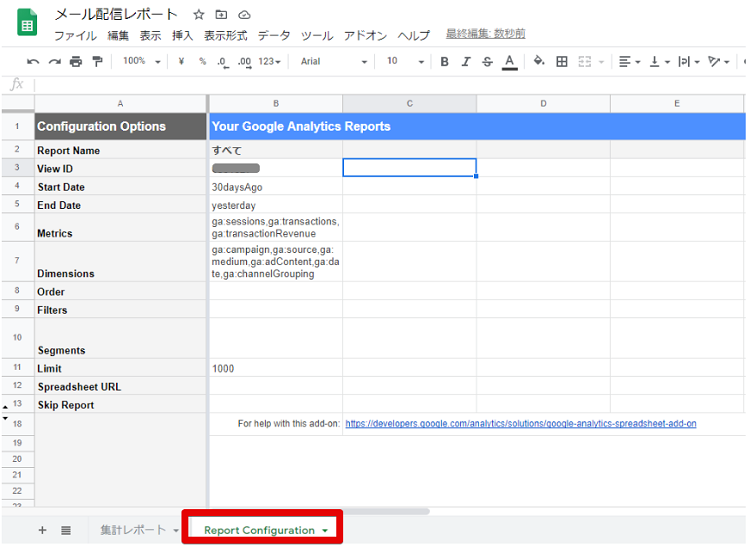750x547 pixels.
Task: Select the 30daysAgo start date cell
Action: (276, 187)
